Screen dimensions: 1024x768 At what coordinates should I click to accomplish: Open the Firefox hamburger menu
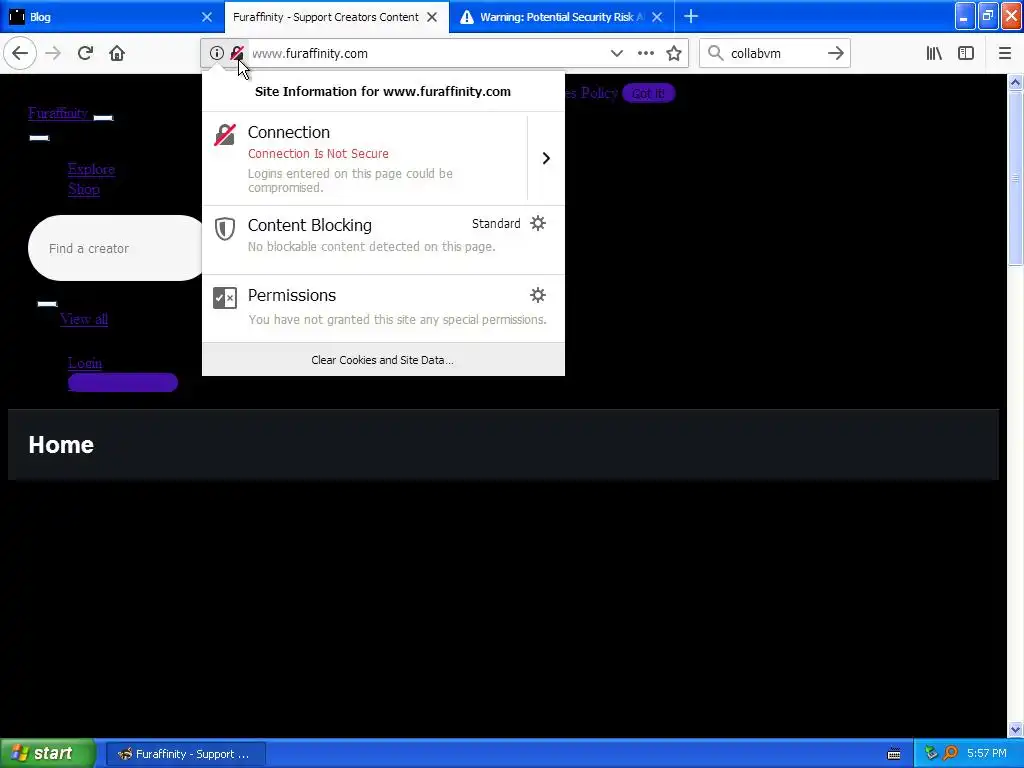[x=1005, y=54]
